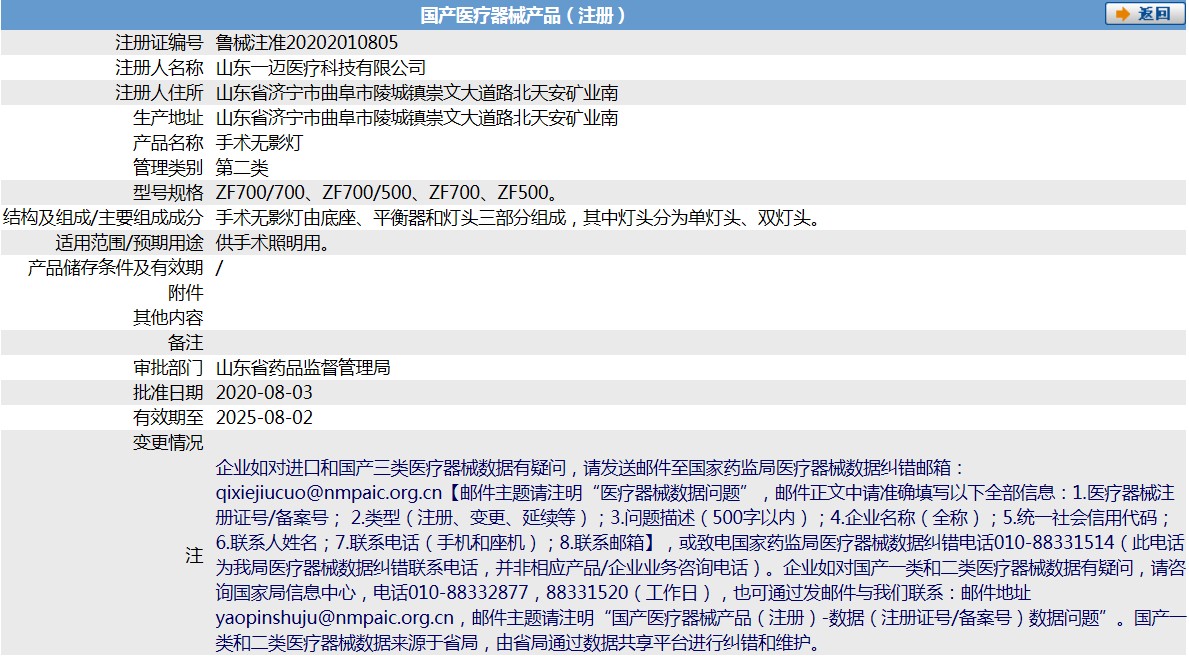
Task: Click the phone number 010-88332877
Action: coord(467,593)
